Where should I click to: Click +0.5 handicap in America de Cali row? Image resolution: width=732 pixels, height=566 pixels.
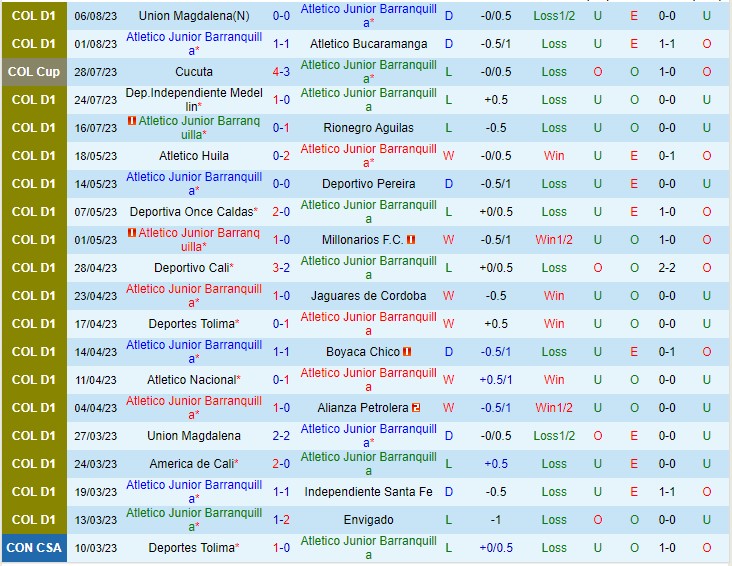click(x=496, y=464)
